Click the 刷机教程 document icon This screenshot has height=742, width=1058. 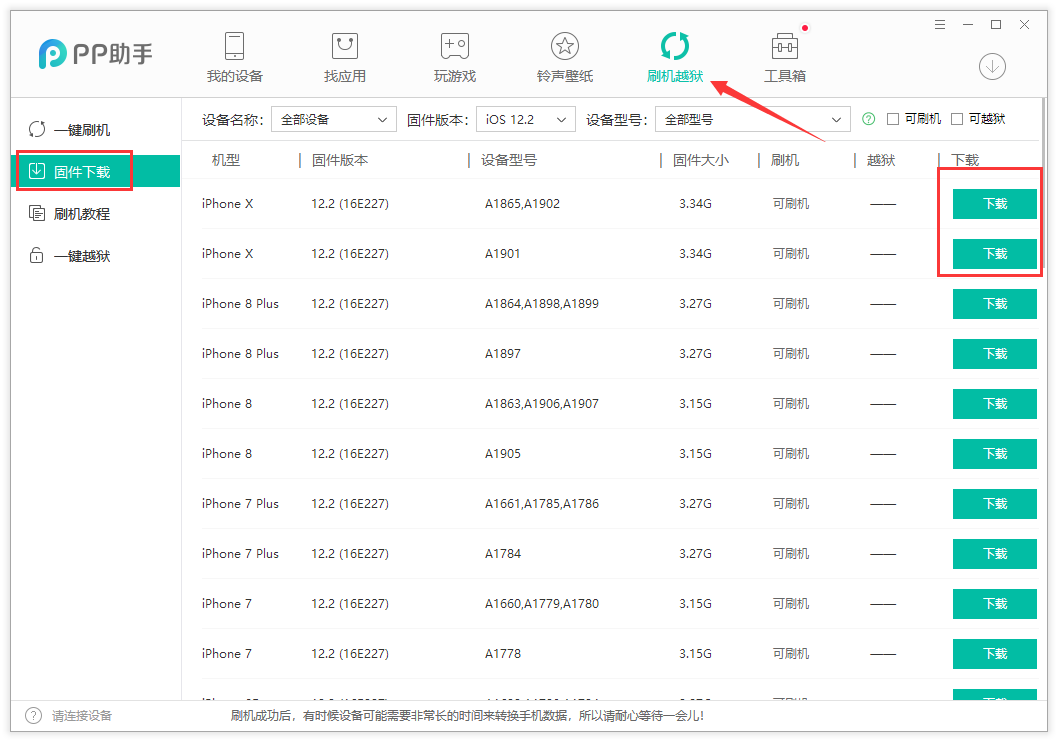pyautogui.click(x=36, y=213)
